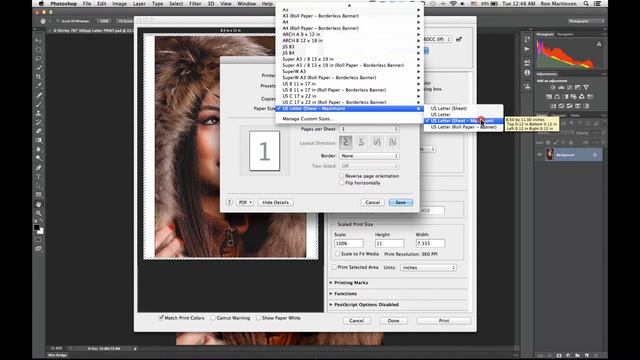Select the Eraser tool
Viewport: 640px width, 360px height.
click(x=38, y=131)
